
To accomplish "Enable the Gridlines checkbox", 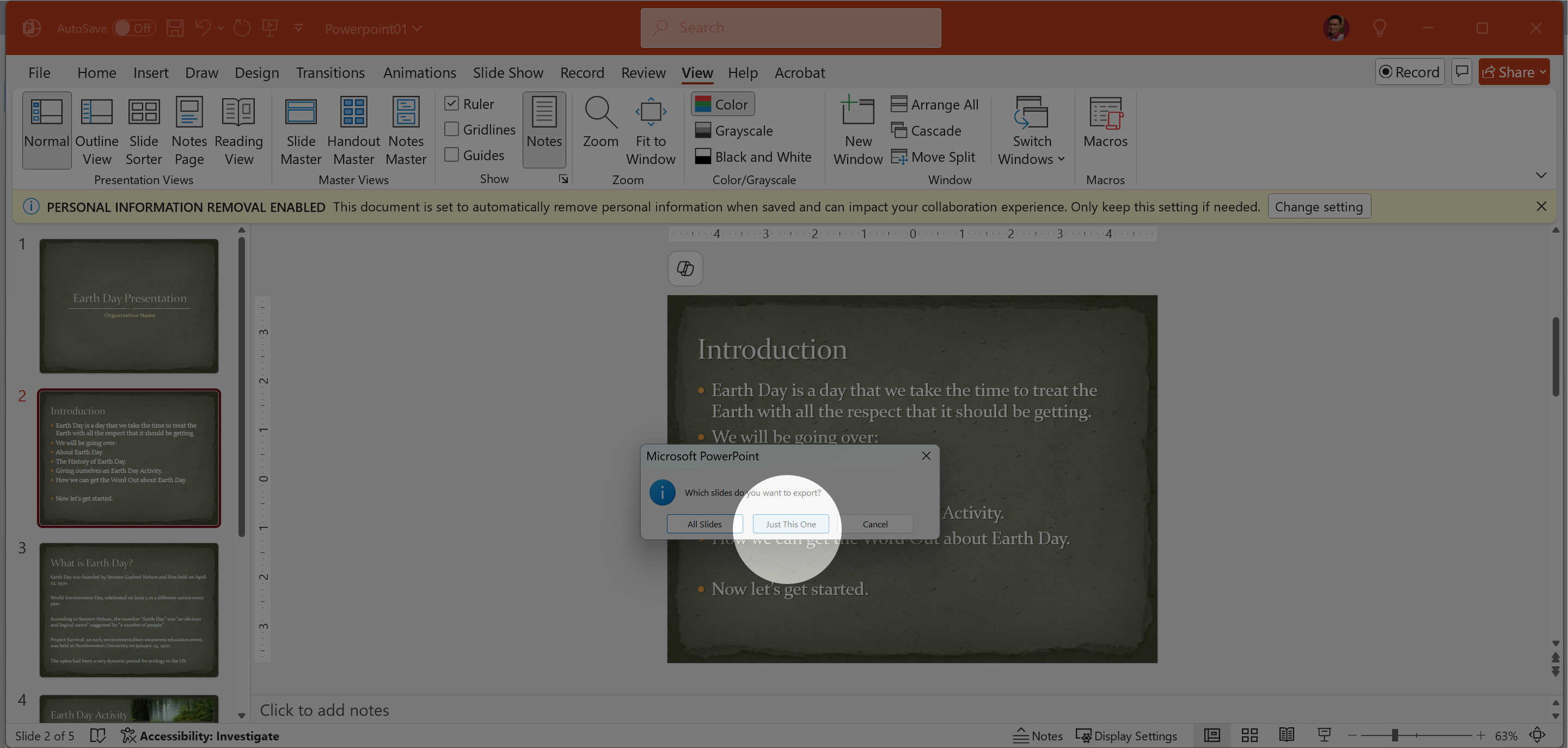I will (452, 130).
